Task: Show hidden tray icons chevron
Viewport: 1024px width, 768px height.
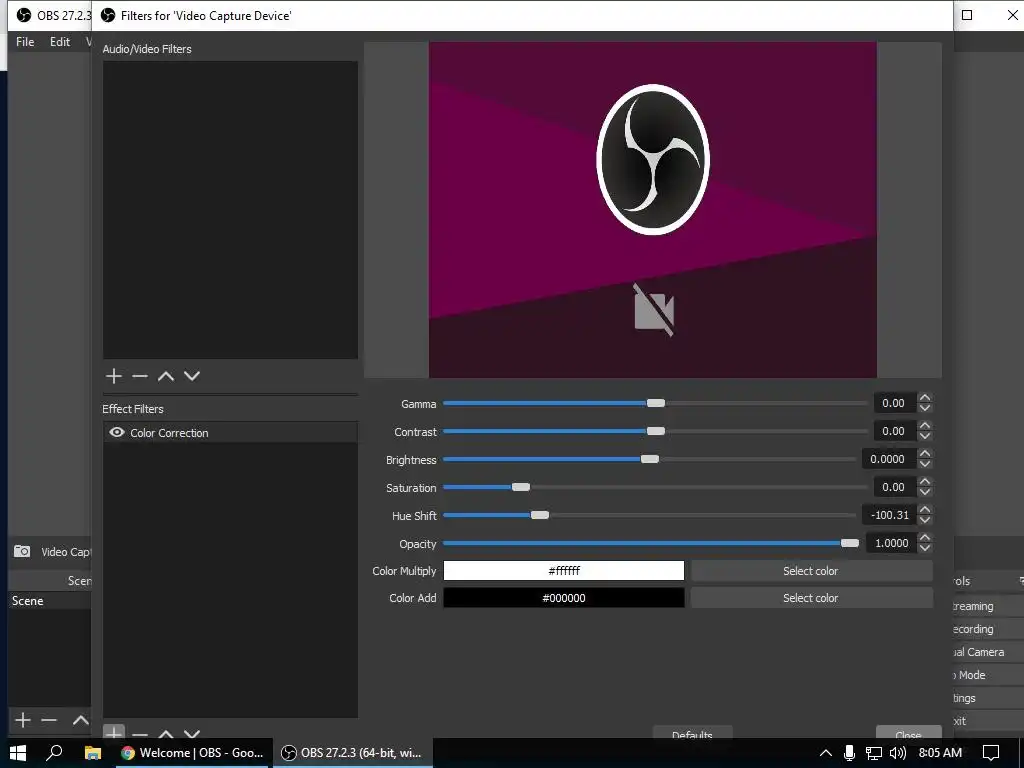Action: [825, 753]
